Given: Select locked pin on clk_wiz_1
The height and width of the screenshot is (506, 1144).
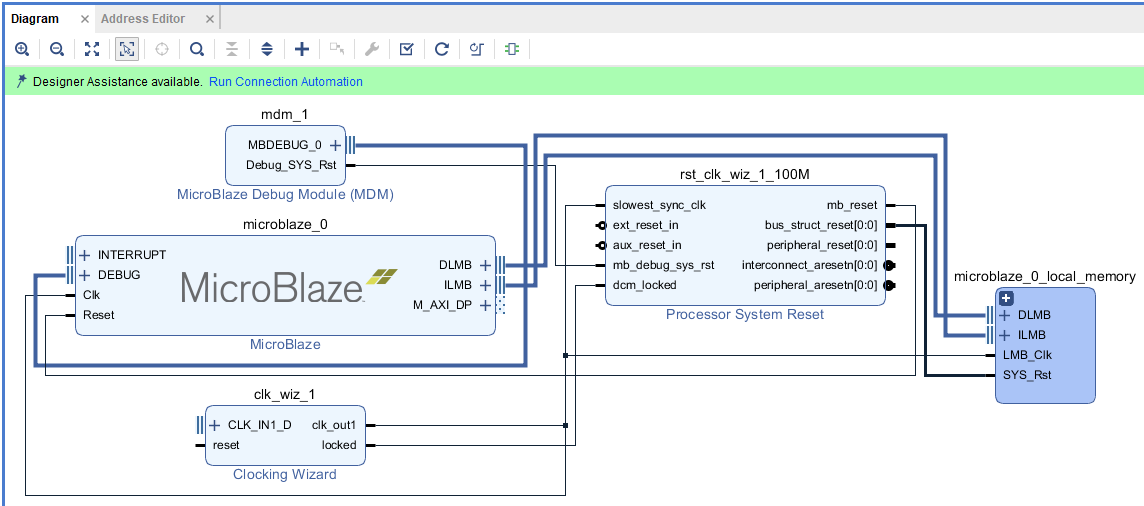Looking at the screenshot, I should pos(339,445).
